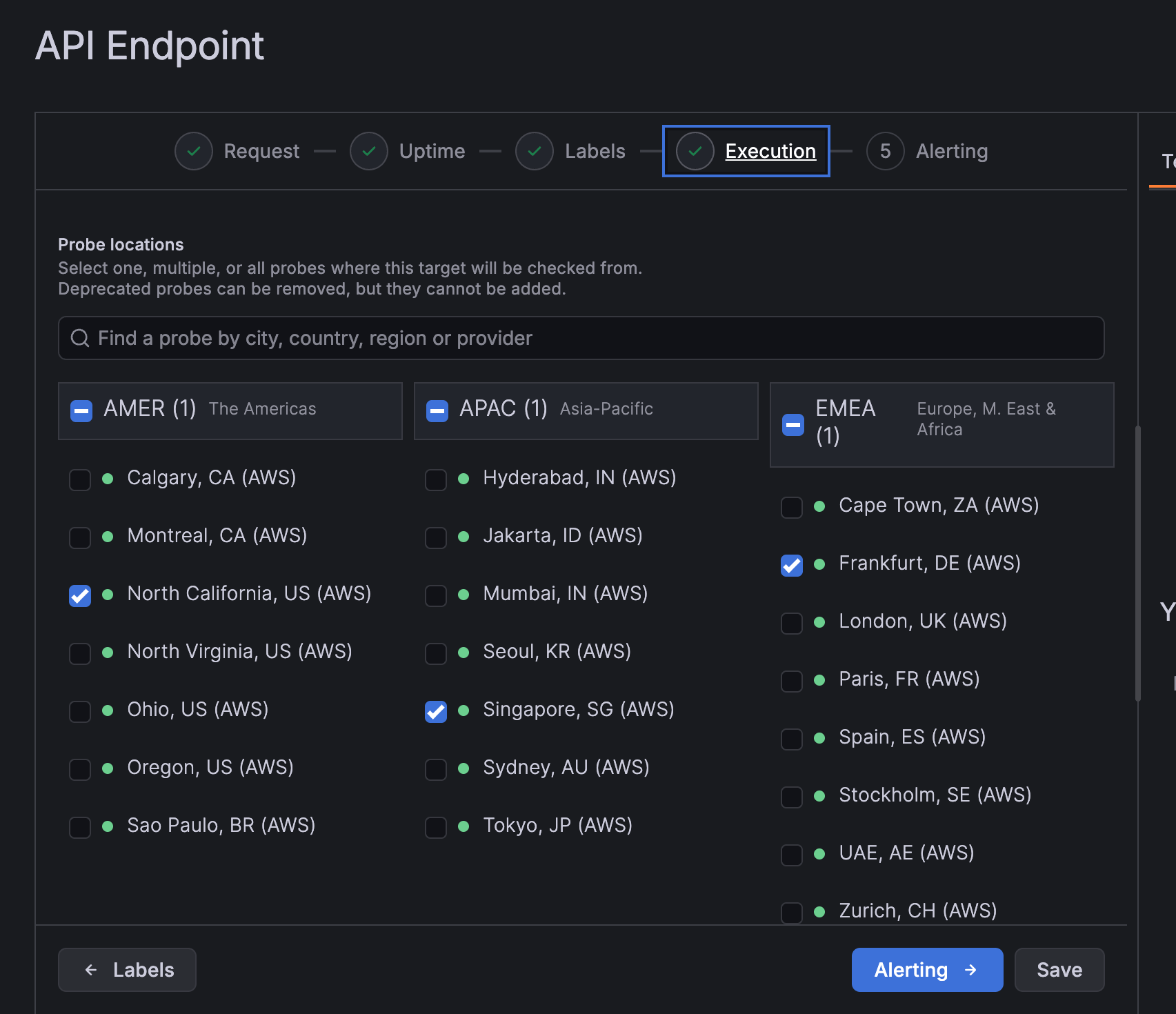Click the back arrow icon in the Labels button
The image size is (1176, 1014).
[90, 969]
